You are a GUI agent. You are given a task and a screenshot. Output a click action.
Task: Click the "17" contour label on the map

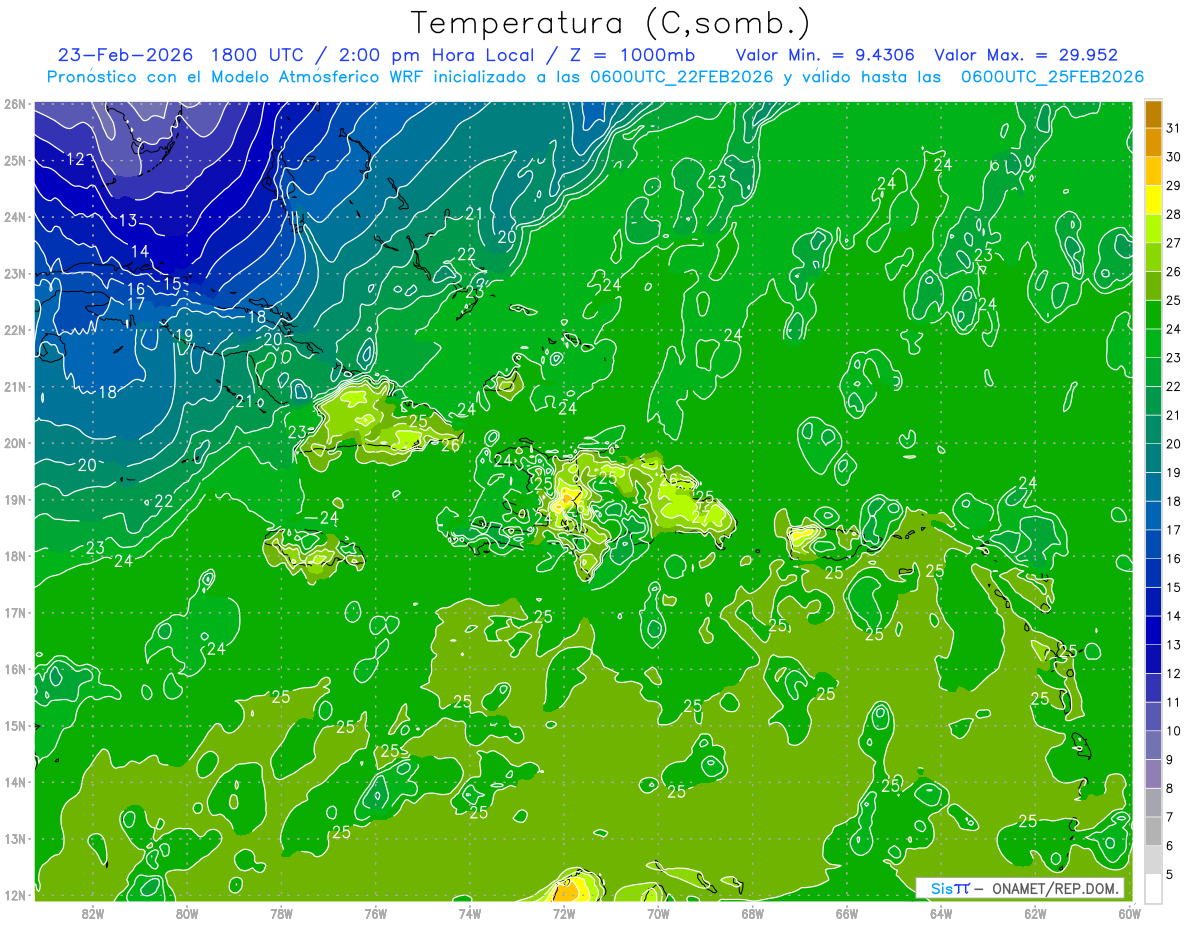coord(136,304)
